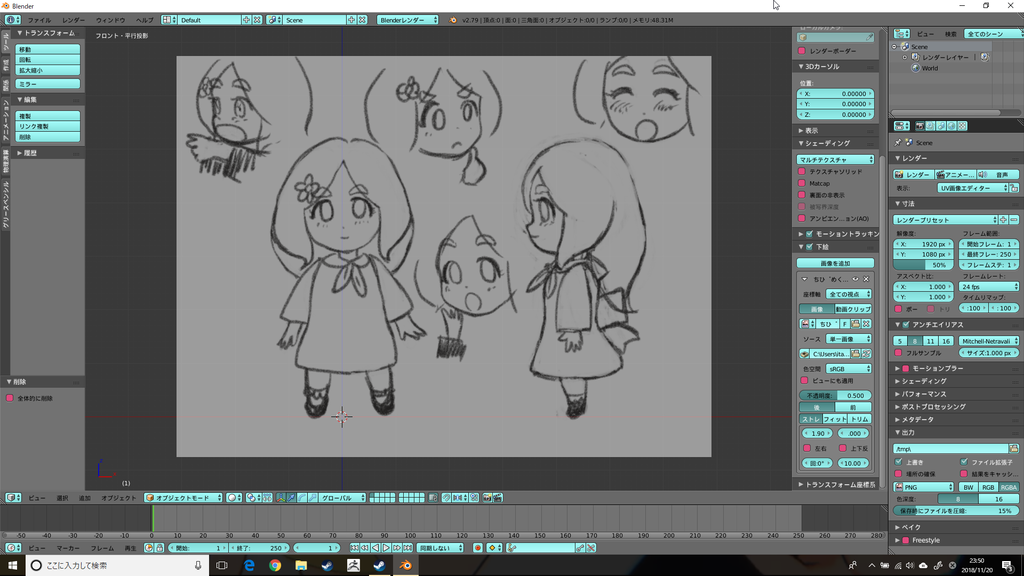This screenshot has height=576, width=1024.
Task: Open BlenderレンダーEngine dropdown
Action: click(408, 20)
